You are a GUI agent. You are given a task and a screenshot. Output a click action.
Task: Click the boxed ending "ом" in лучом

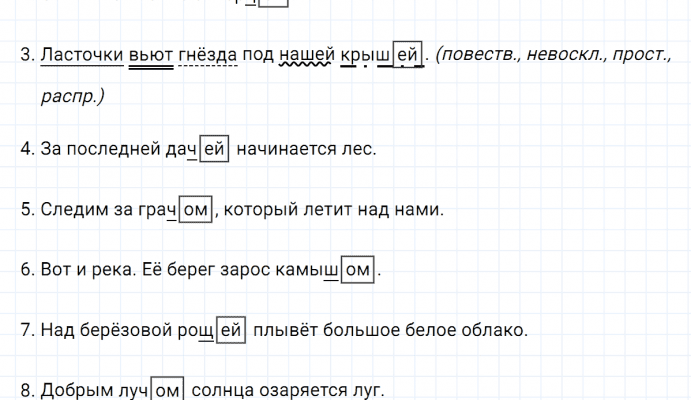pyautogui.click(x=168, y=390)
